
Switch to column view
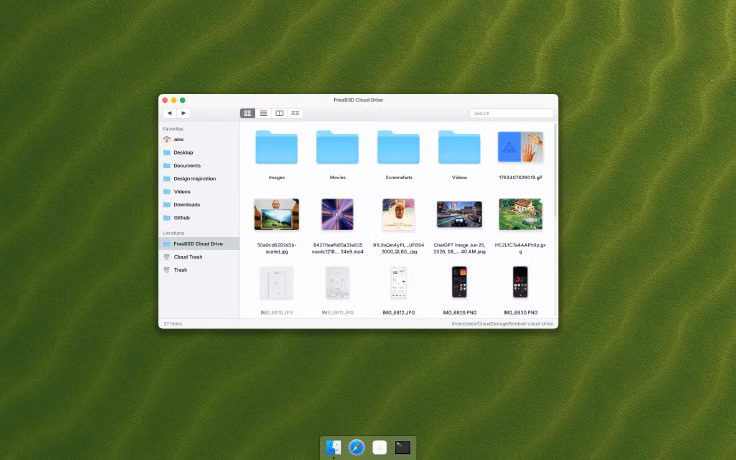click(x=279, y=113)
